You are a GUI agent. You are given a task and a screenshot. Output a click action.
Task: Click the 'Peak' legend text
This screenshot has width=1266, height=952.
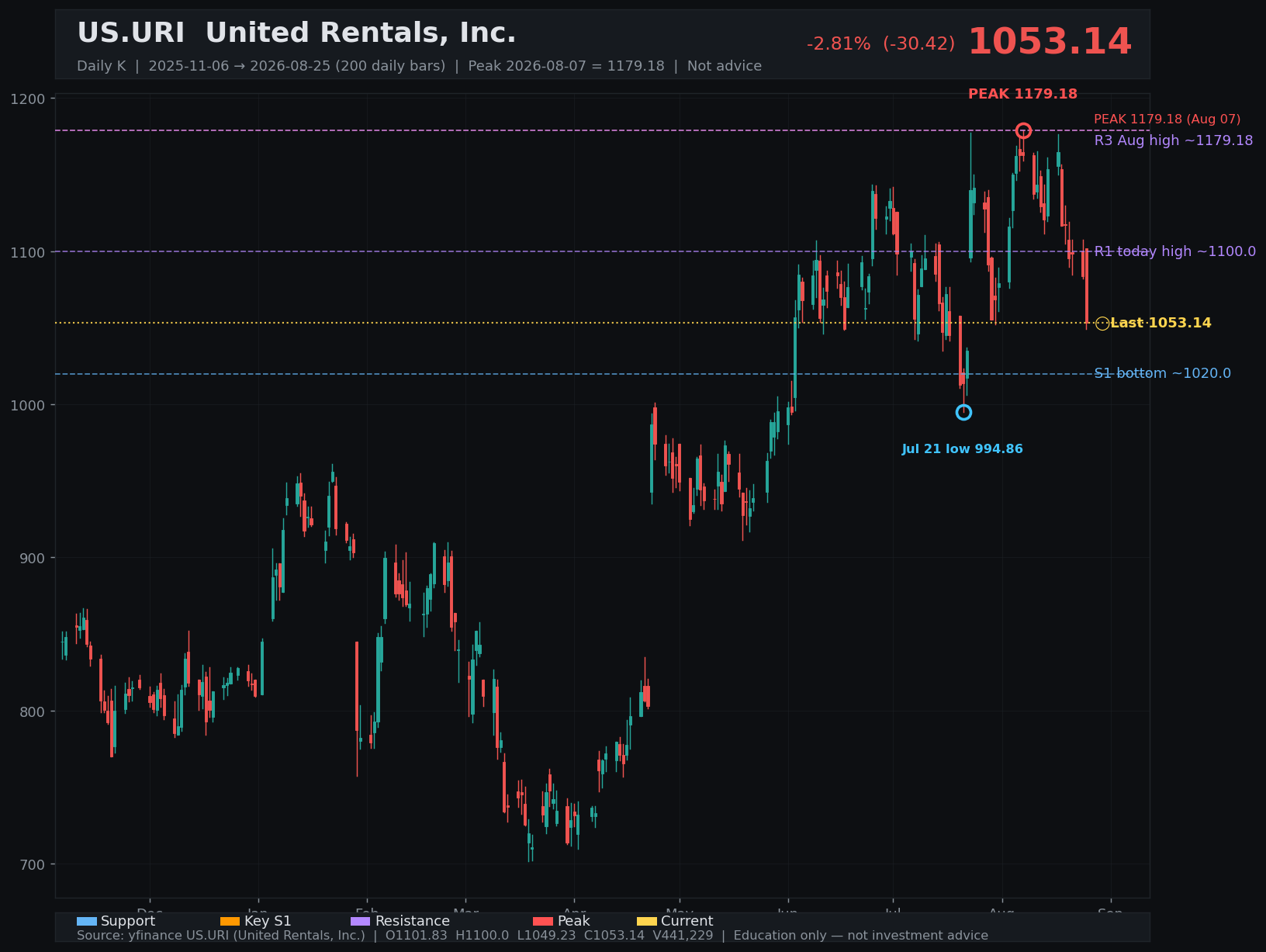tap(573, 921)
